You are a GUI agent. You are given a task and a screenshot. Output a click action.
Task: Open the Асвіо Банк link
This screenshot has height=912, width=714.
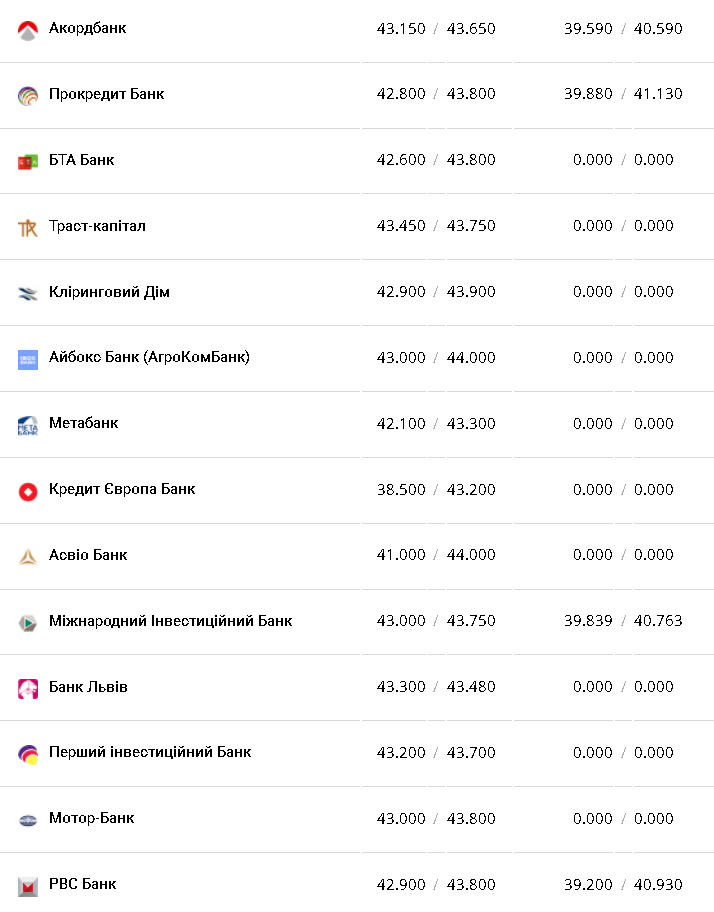point(88,555)
